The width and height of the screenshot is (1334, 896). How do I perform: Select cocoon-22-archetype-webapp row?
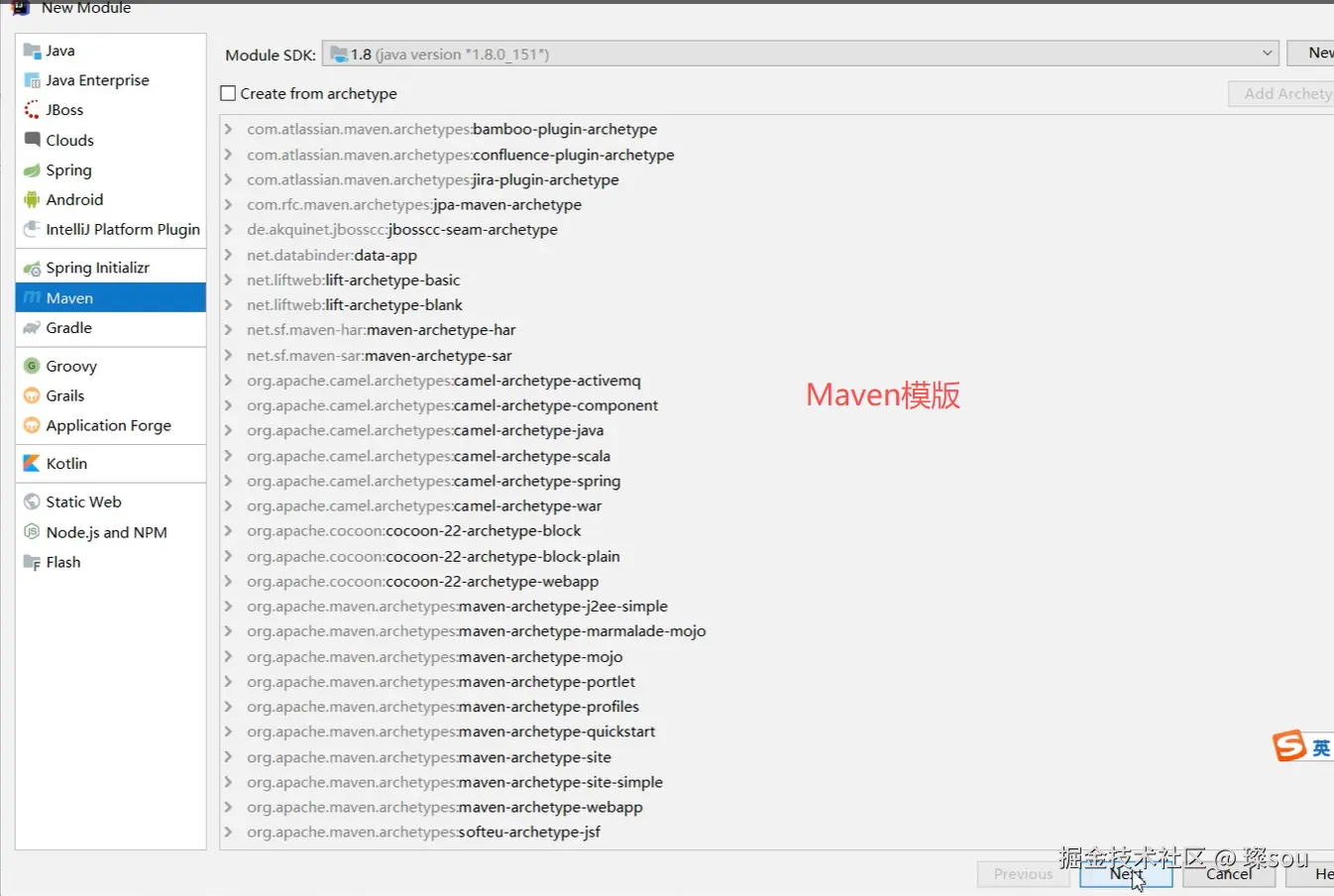[x=777, y=581]
